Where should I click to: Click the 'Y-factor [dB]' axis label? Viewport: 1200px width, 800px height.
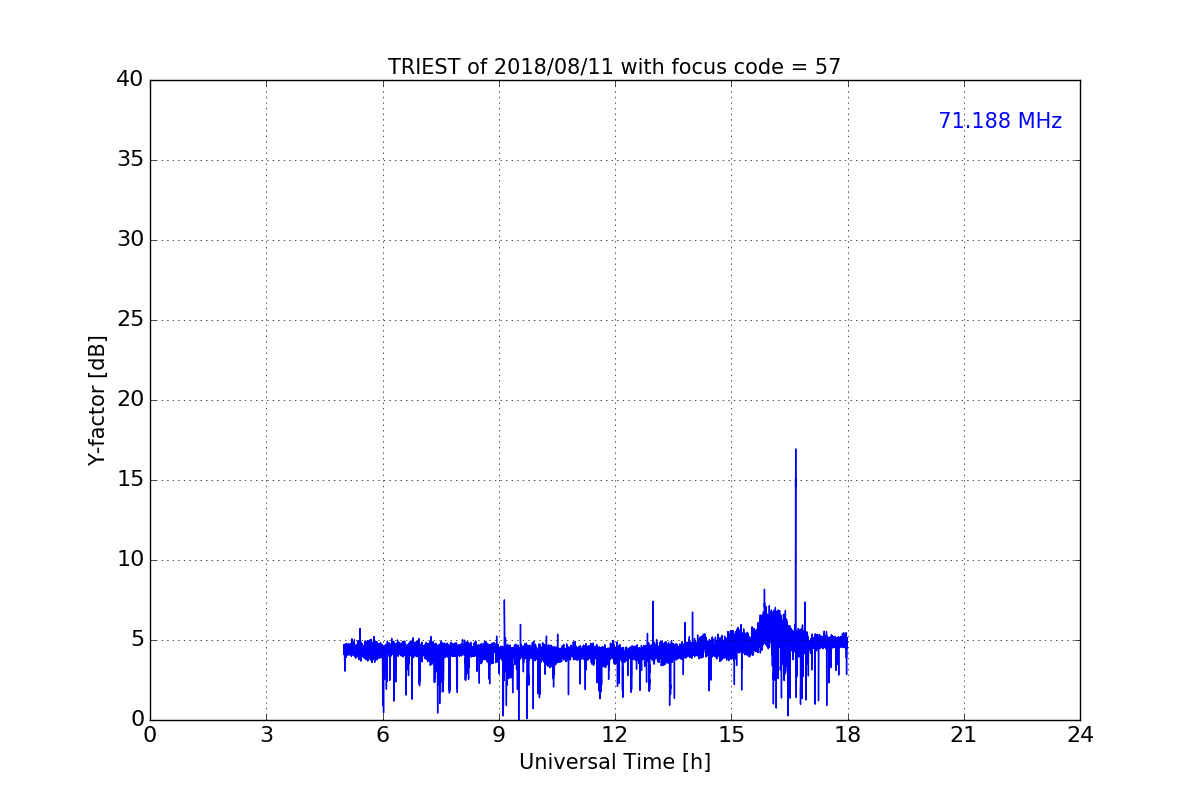click(x=97, y=400)
